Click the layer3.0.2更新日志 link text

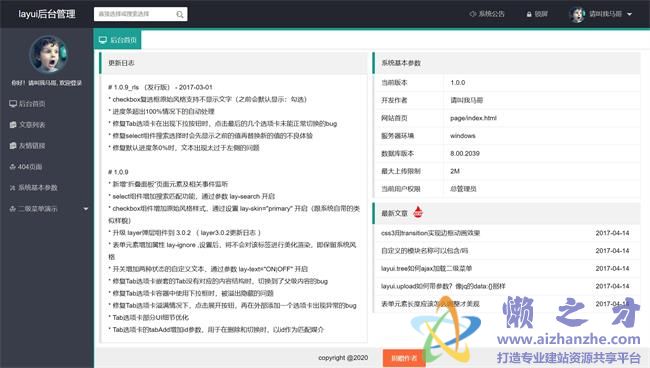[x=228, y=232]
